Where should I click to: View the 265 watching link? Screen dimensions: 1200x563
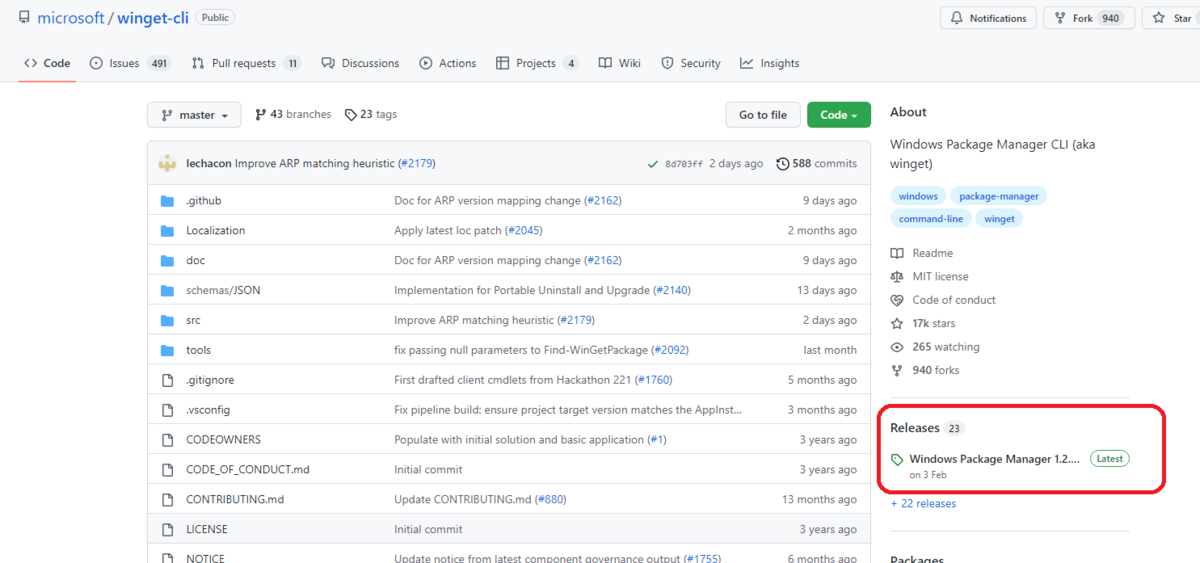pos(935,347)
